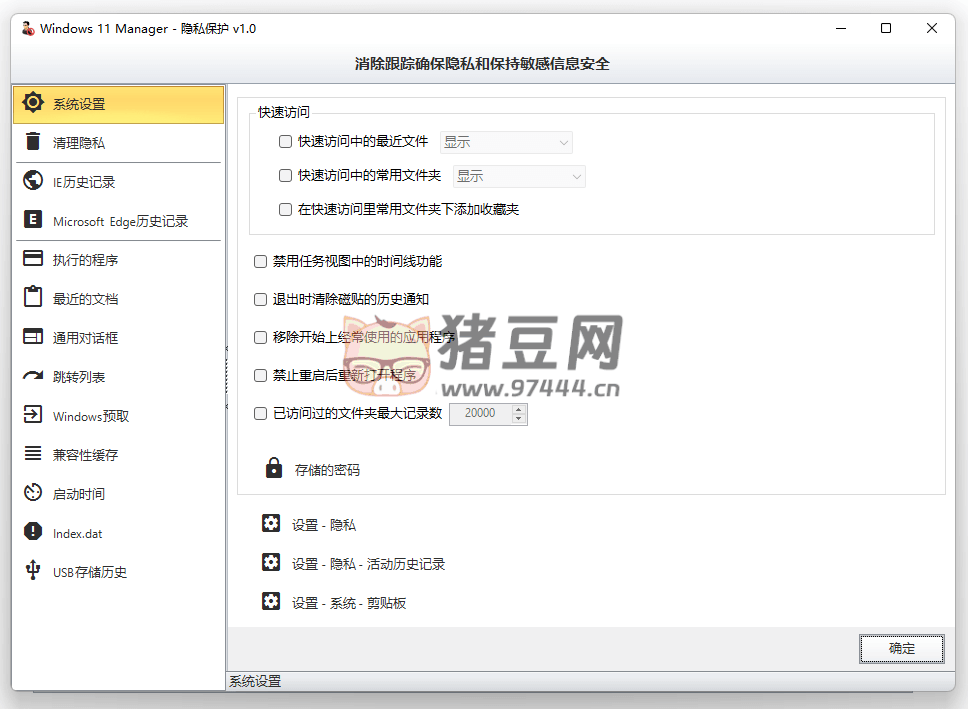This screenshot has height=709, width=968.
Task: Click the 20000 max records input field
Action: [480, 413]
